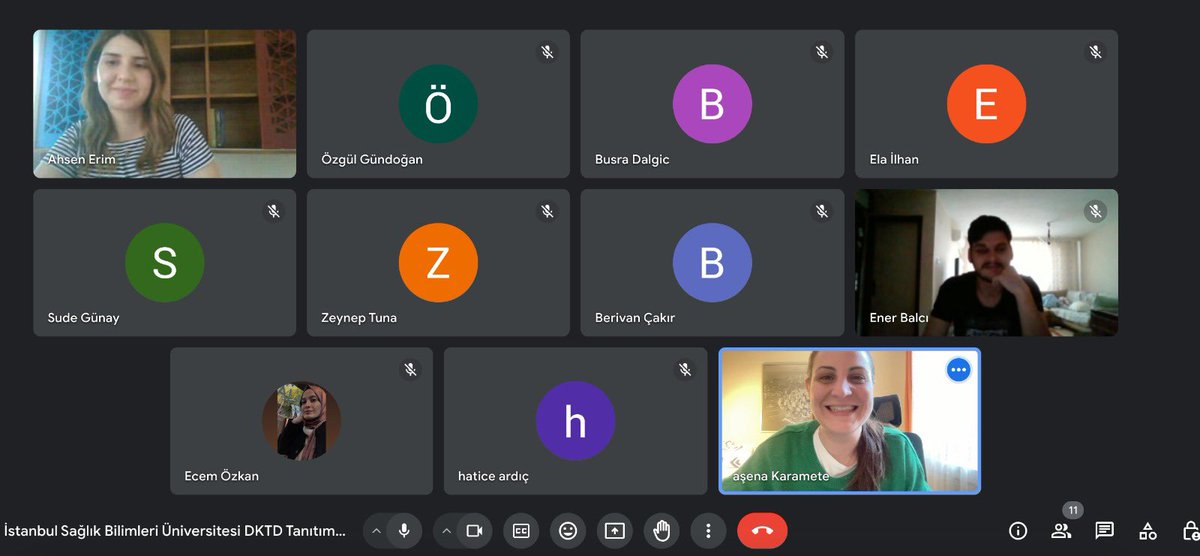This screenshot has width=1200, height=556.
Task: Click the purple h avatar of hatice ardıç
Action: coord(575,421)
